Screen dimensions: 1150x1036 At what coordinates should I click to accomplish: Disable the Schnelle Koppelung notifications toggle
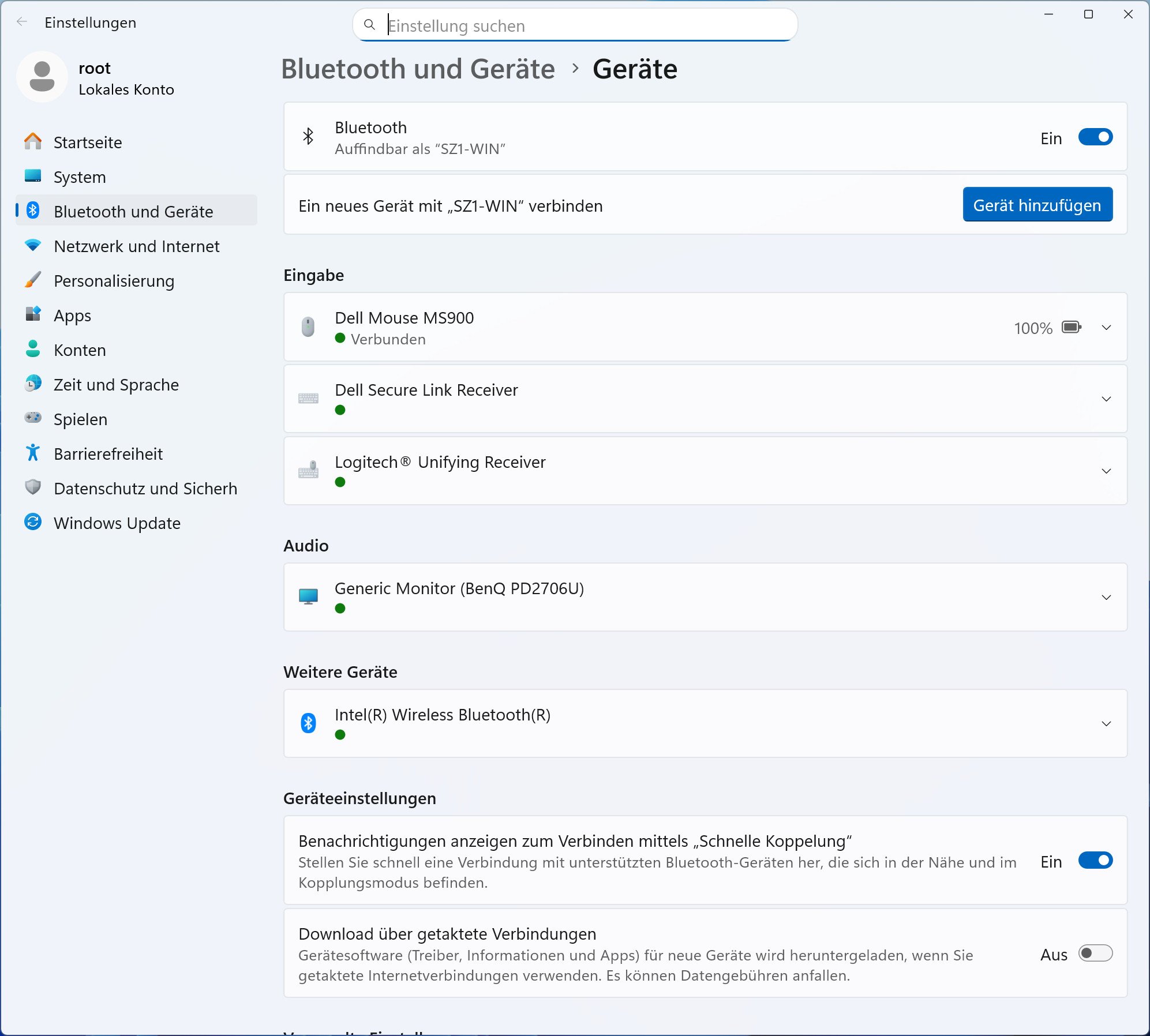tap(1095, 860)
